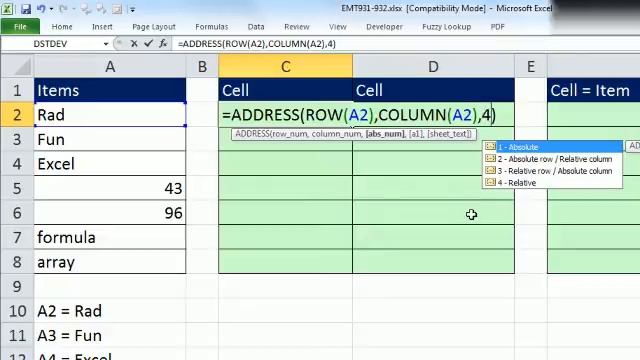The height and width of the screenshot is (360, 640).
Task: Open the PDF ribbon tab
Action: (497, 27)
